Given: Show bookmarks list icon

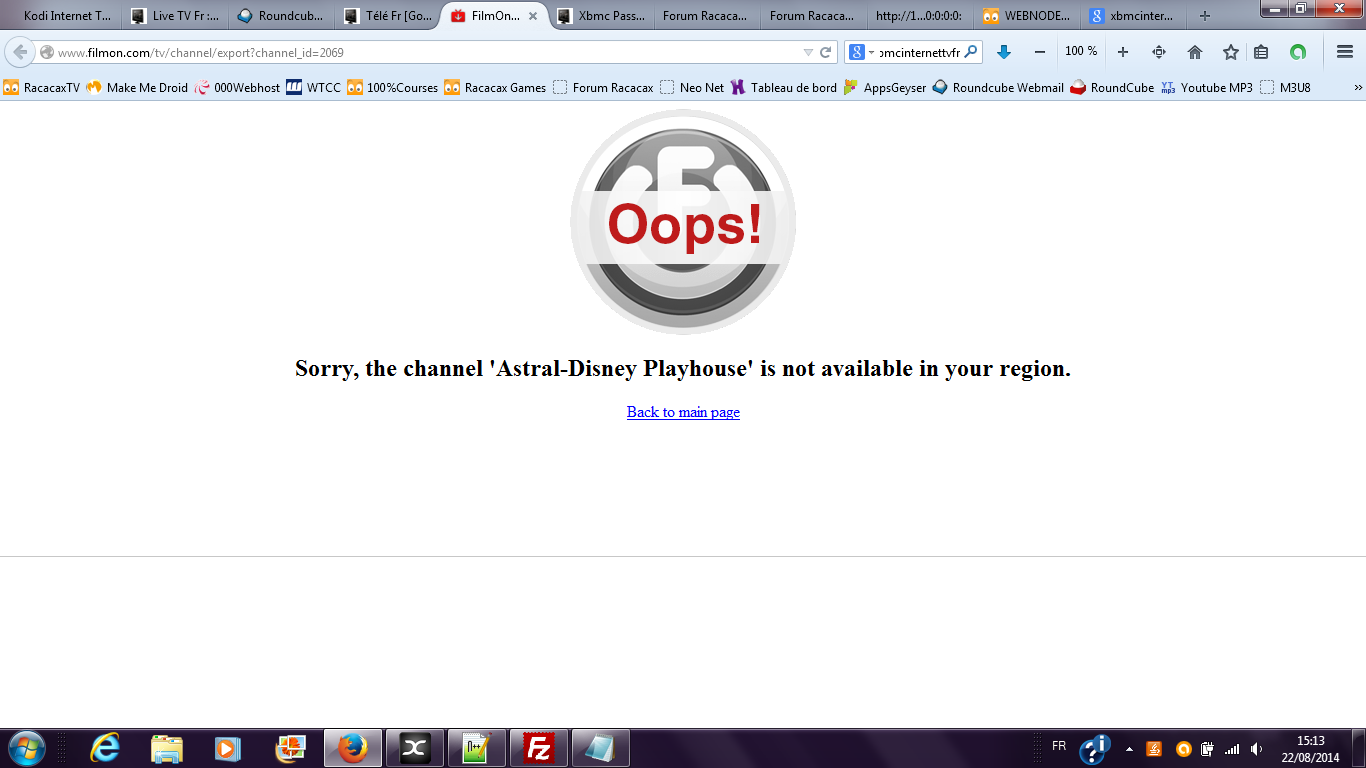Looking at the screenshot, I should (1261, 52).
